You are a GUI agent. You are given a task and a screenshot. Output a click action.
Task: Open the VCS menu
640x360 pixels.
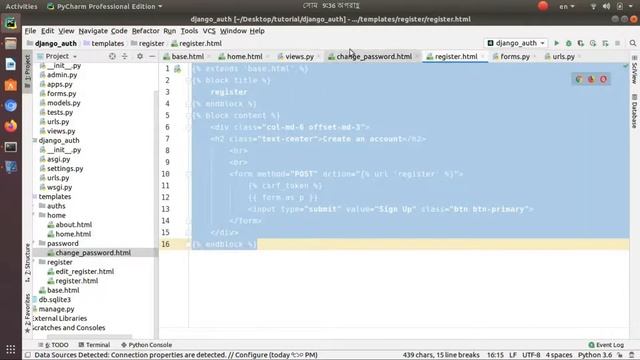click(209, 31)
